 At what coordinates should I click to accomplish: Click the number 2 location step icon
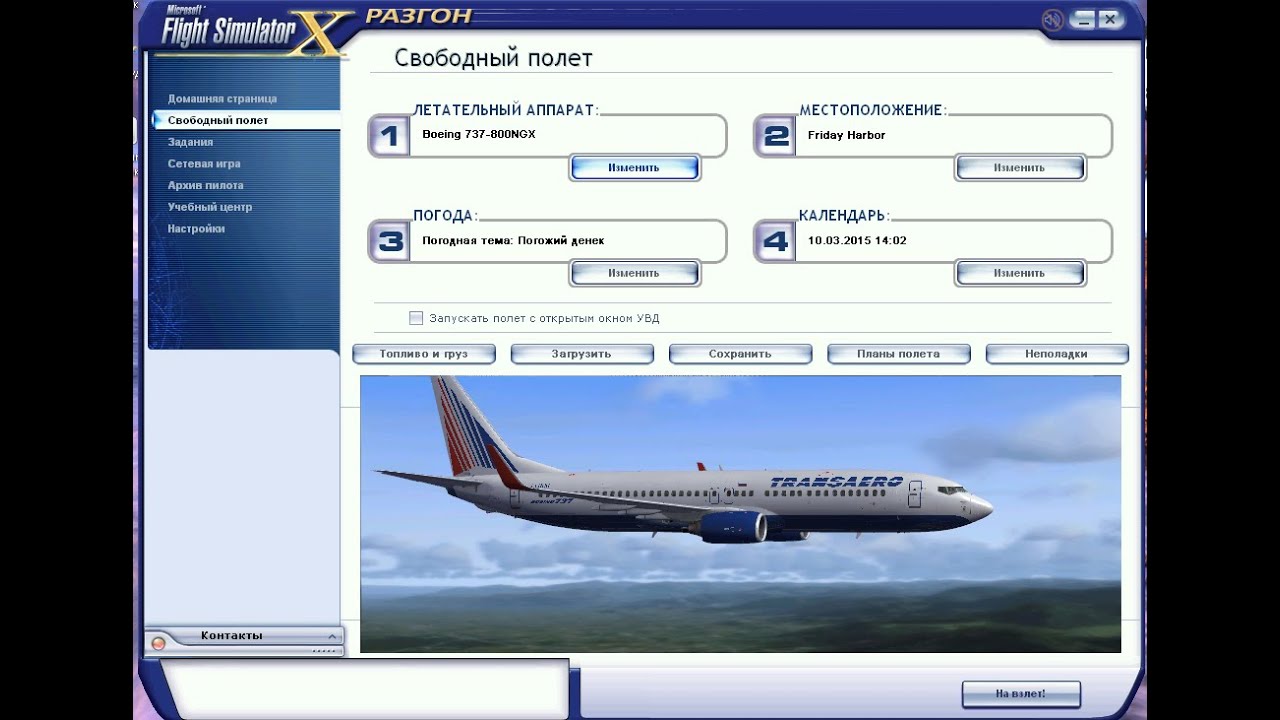[775, 136]
